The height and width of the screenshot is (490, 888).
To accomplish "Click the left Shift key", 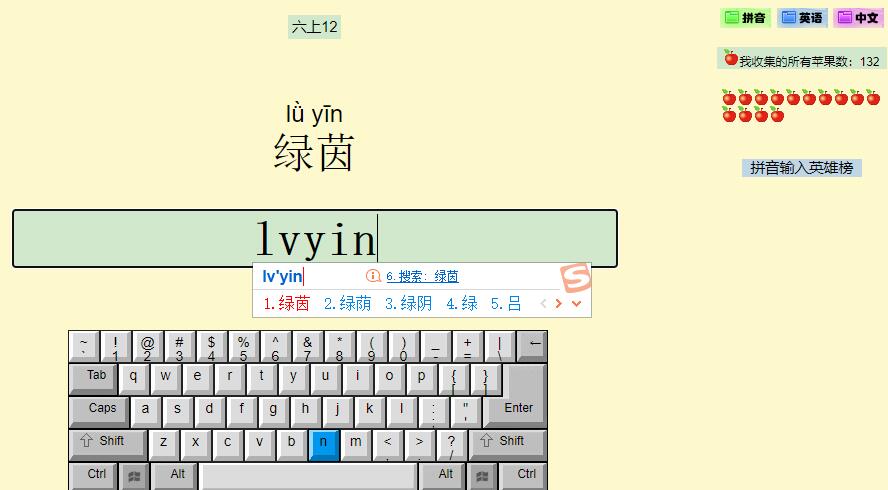I will pos(108,445).
